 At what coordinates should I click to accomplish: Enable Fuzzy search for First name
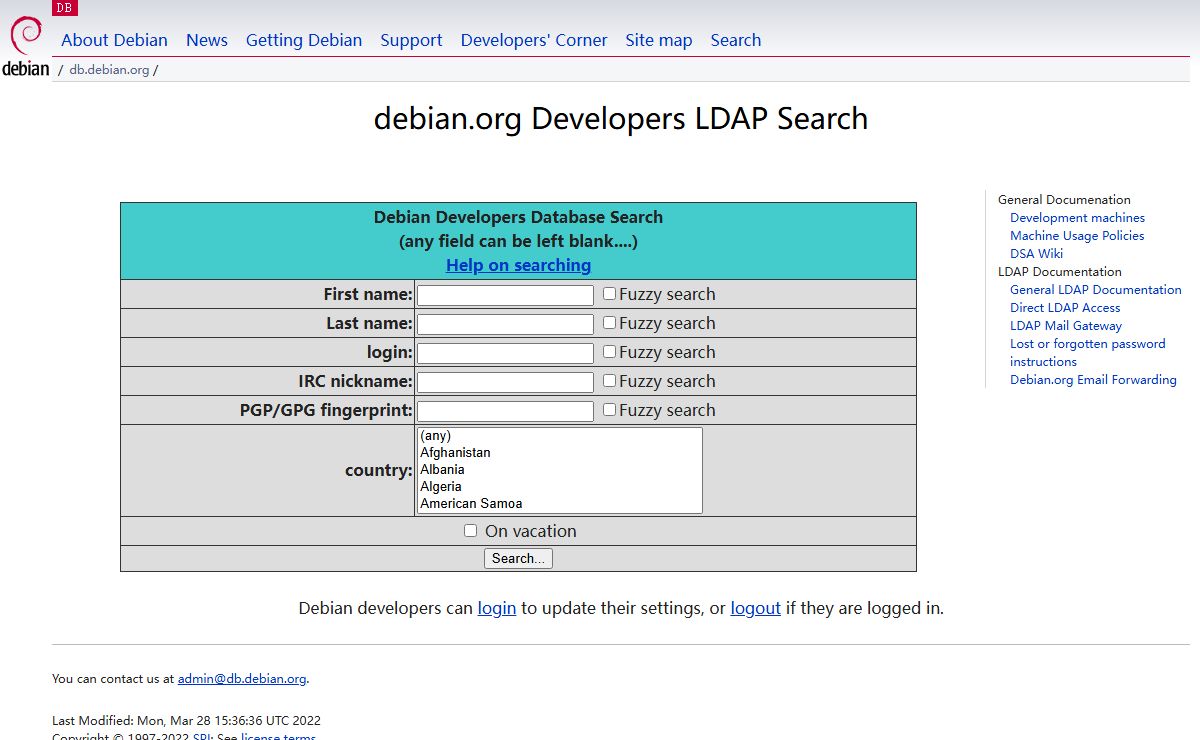point(609,294)
